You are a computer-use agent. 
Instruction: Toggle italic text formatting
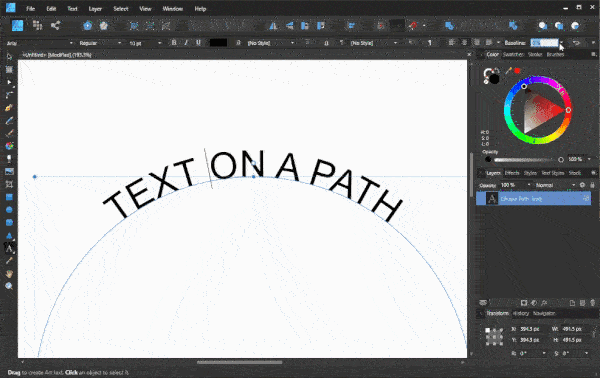(186, 42)
